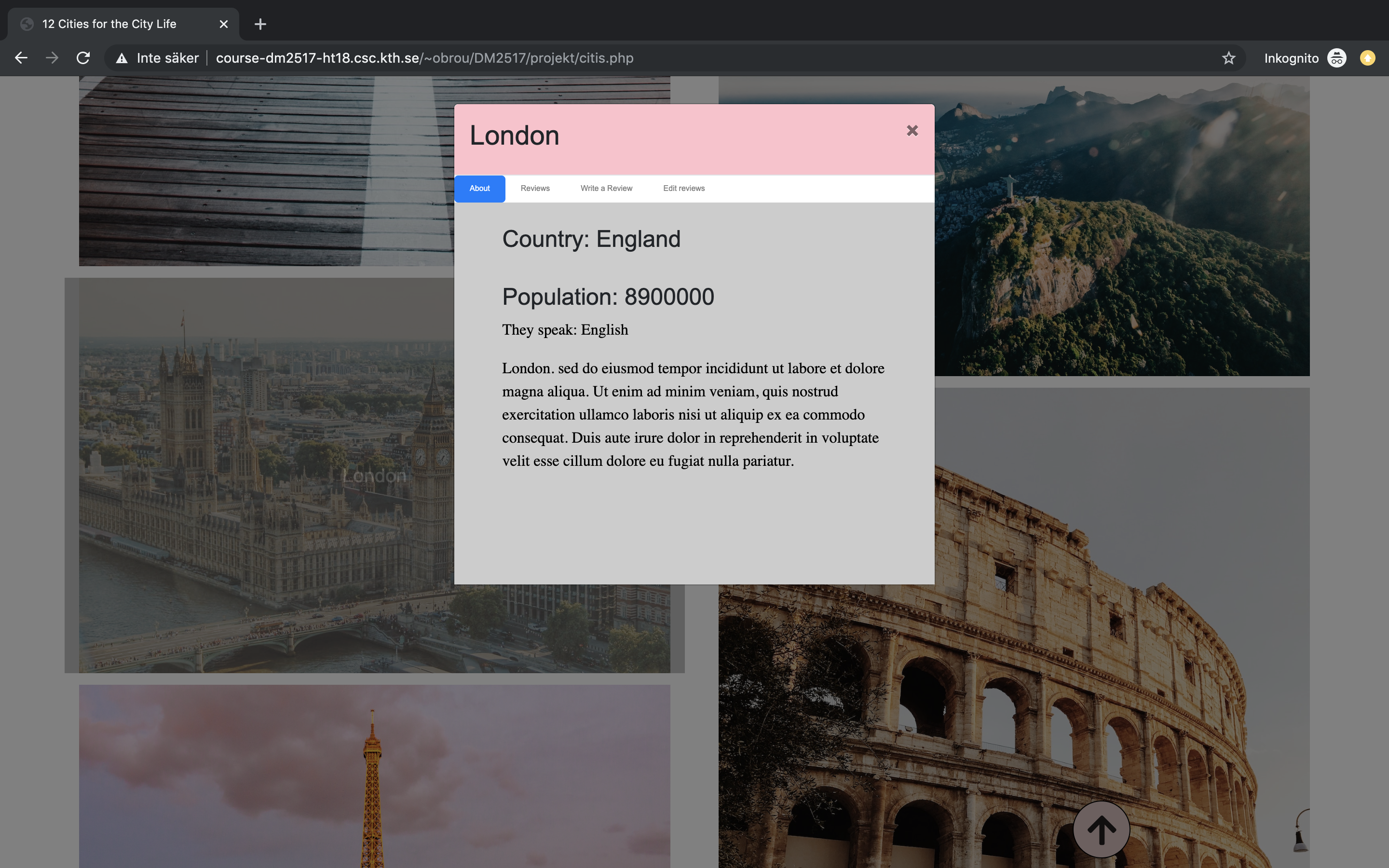Click the Inkognito profile icon
The image size is (1389, 868).
tap(1337, 58)
